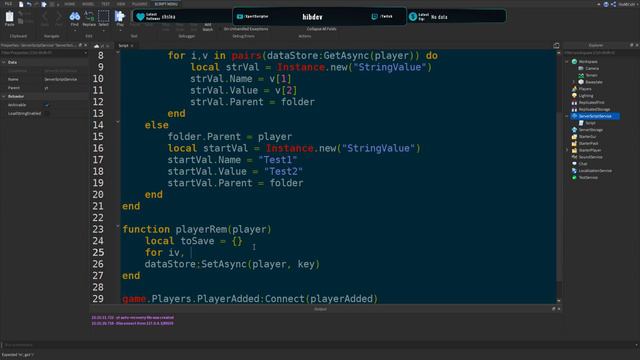Select the StarterGui icon in Explorer
This screenshot has width=640, height=360.
(x=574, y=137)
